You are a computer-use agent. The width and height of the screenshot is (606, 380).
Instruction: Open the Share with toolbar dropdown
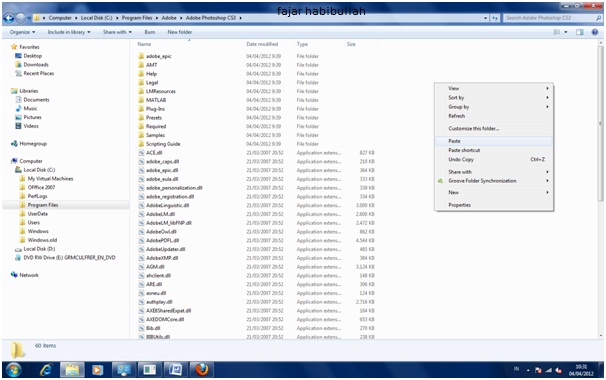pyautogui.click(x=117, y=32)
